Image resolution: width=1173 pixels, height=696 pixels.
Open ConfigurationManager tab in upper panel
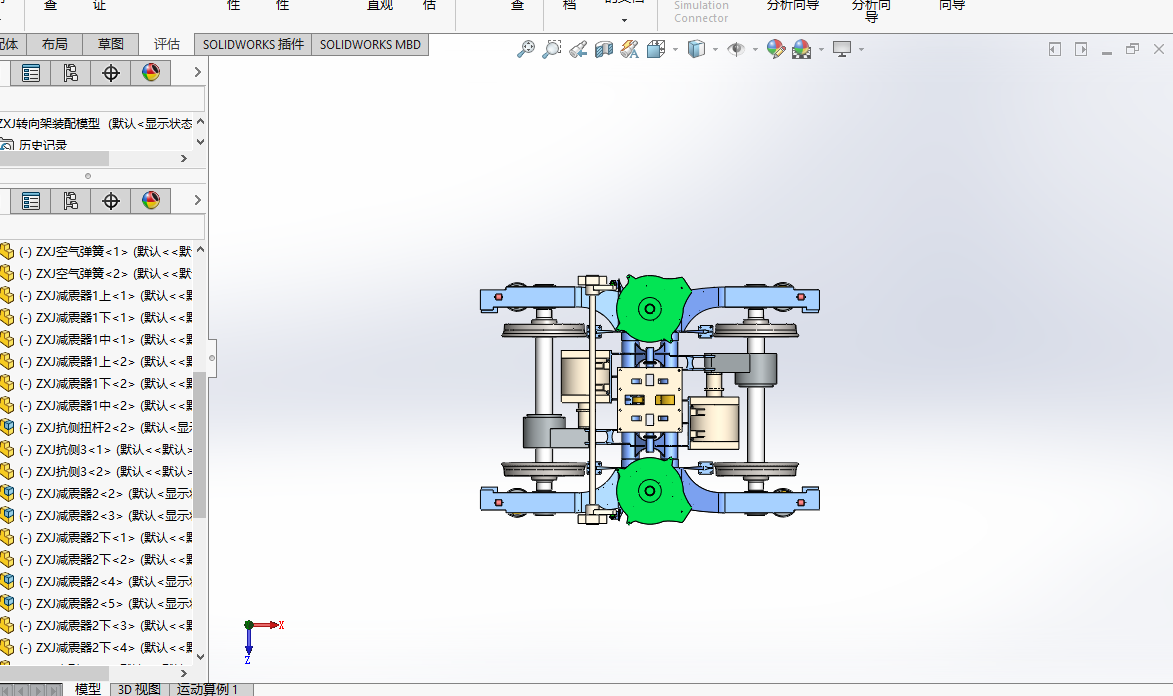tap(70, 73)
